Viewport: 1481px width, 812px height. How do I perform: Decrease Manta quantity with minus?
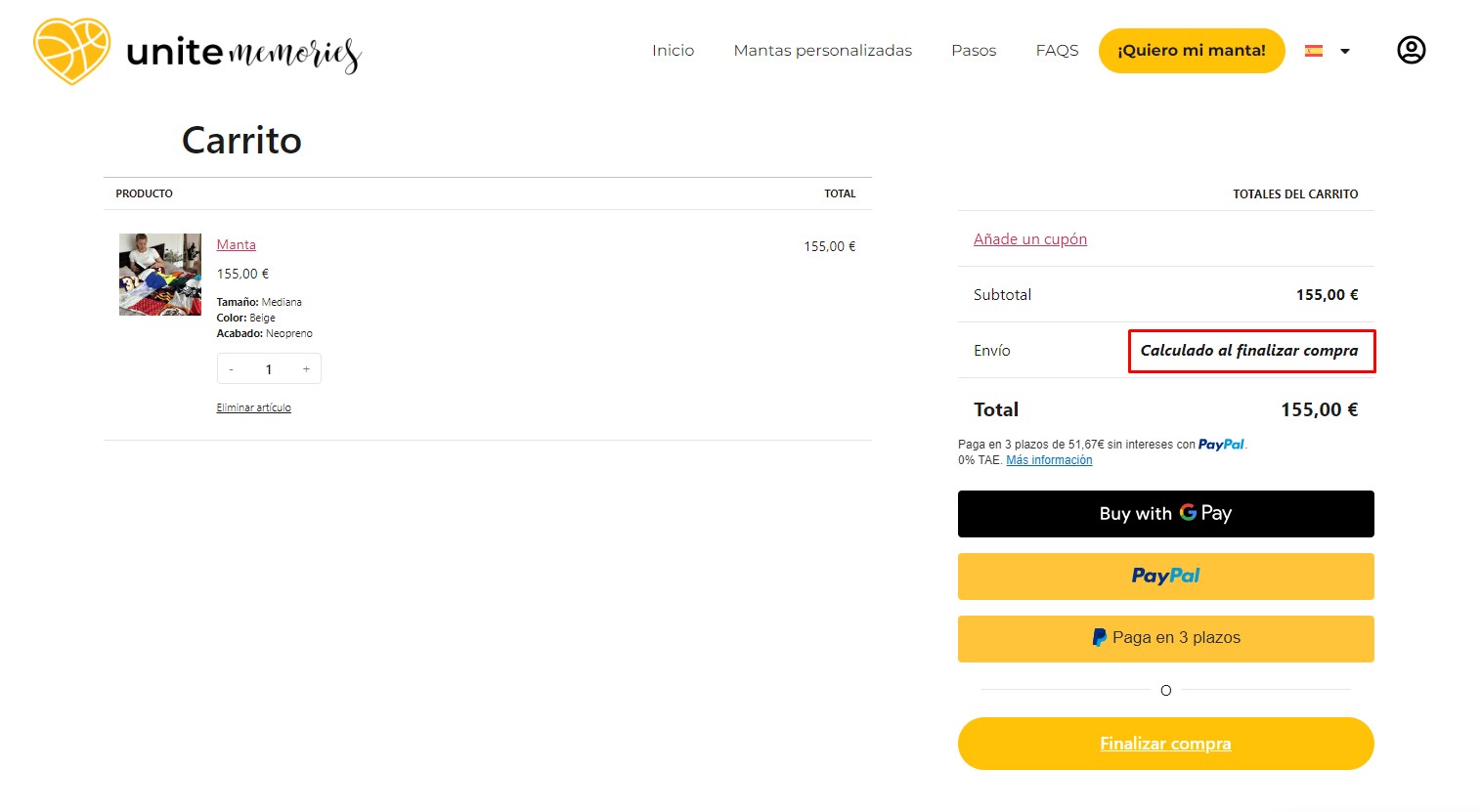pyautogui.click(x=232, y=369)
